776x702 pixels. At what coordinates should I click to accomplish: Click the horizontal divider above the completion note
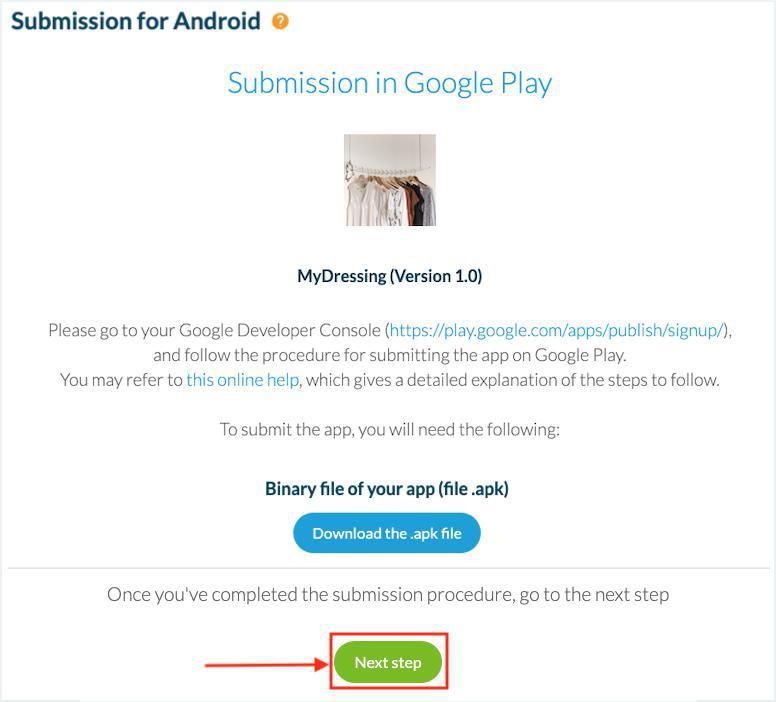point(389,569)
